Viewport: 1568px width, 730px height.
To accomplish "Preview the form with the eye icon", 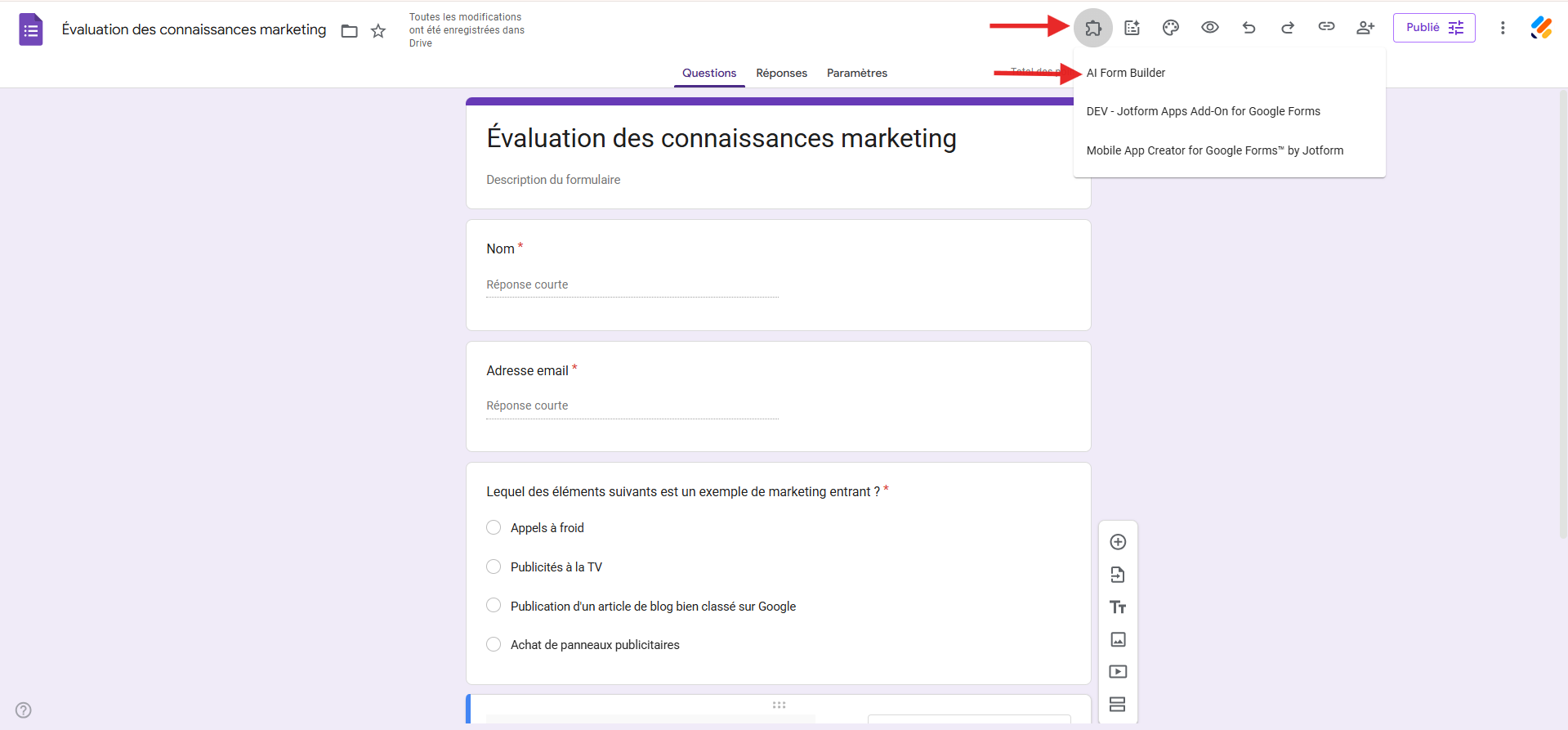I will tap(1210, 28).
